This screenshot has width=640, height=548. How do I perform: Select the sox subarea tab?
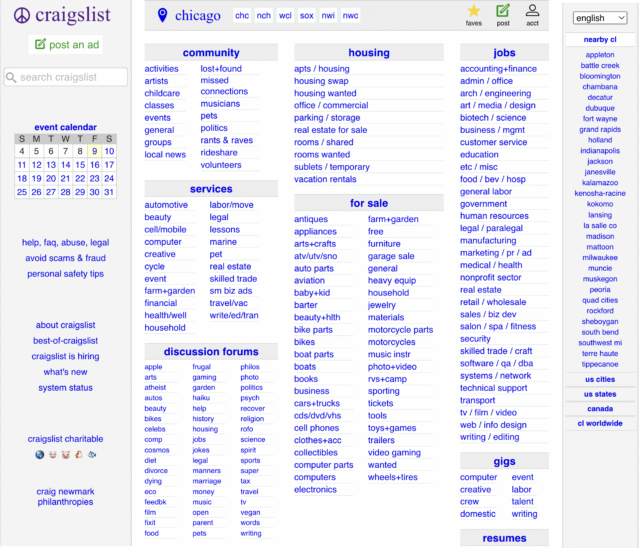pos(307,16)
